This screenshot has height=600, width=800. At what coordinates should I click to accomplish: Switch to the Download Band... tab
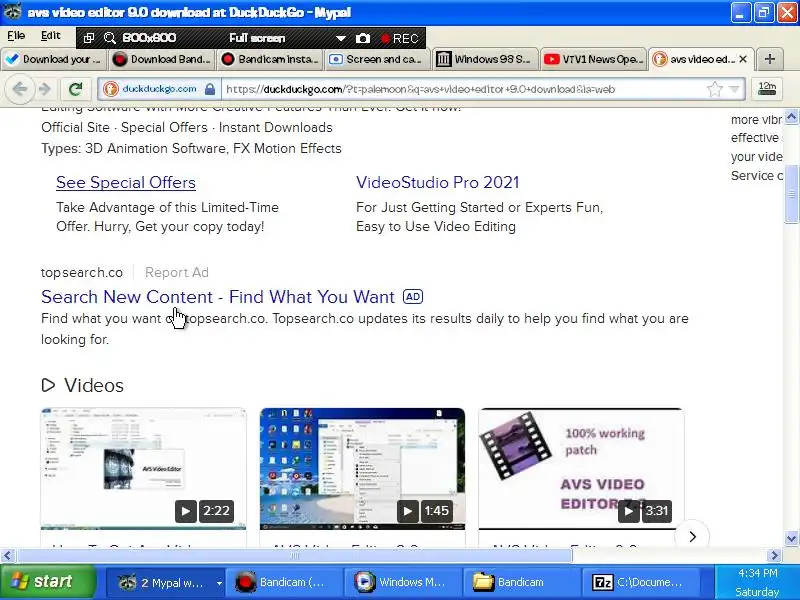[162, 59]
